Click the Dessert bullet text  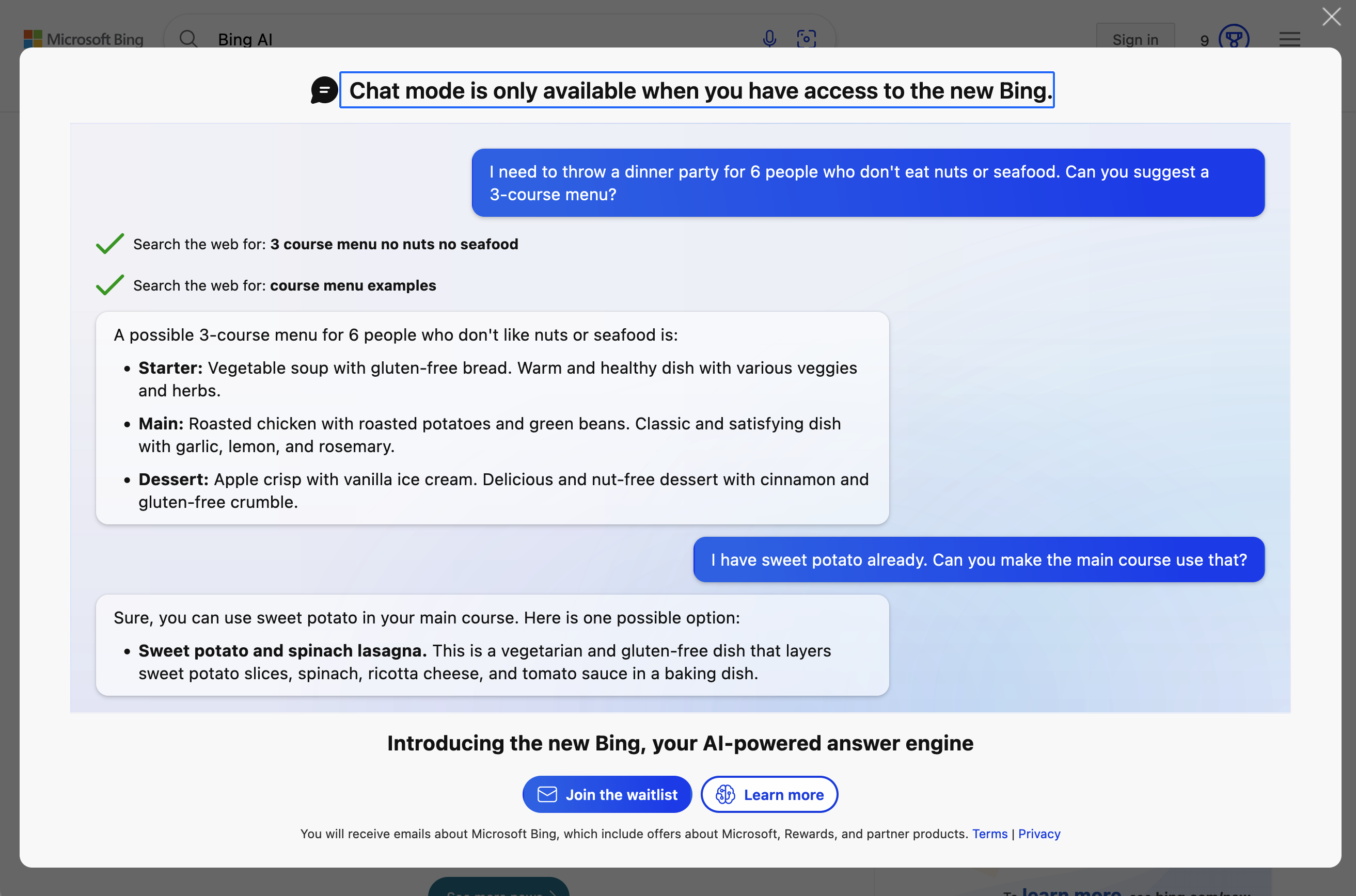tap(503, 490)
